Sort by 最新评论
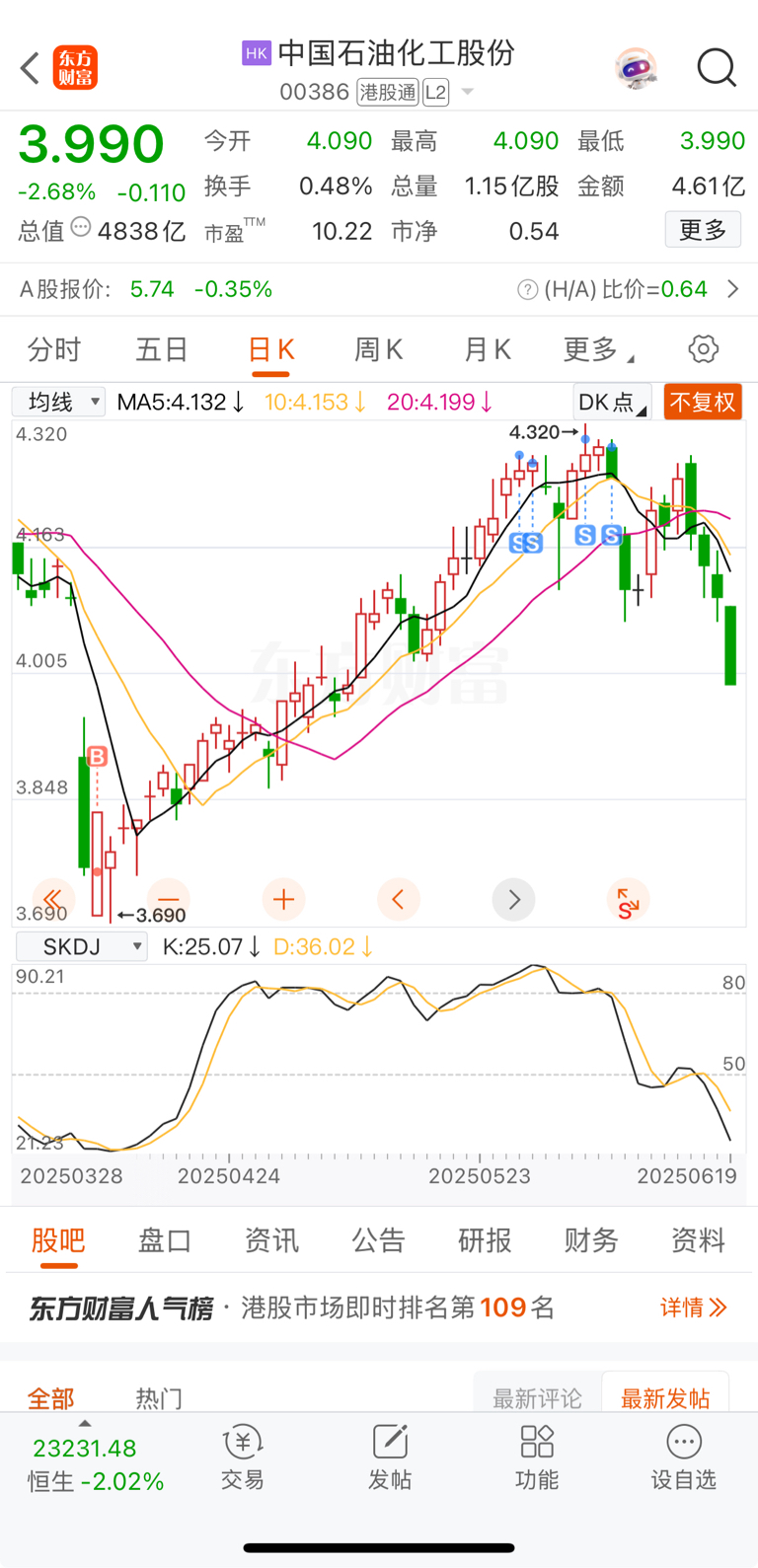 538,1398
